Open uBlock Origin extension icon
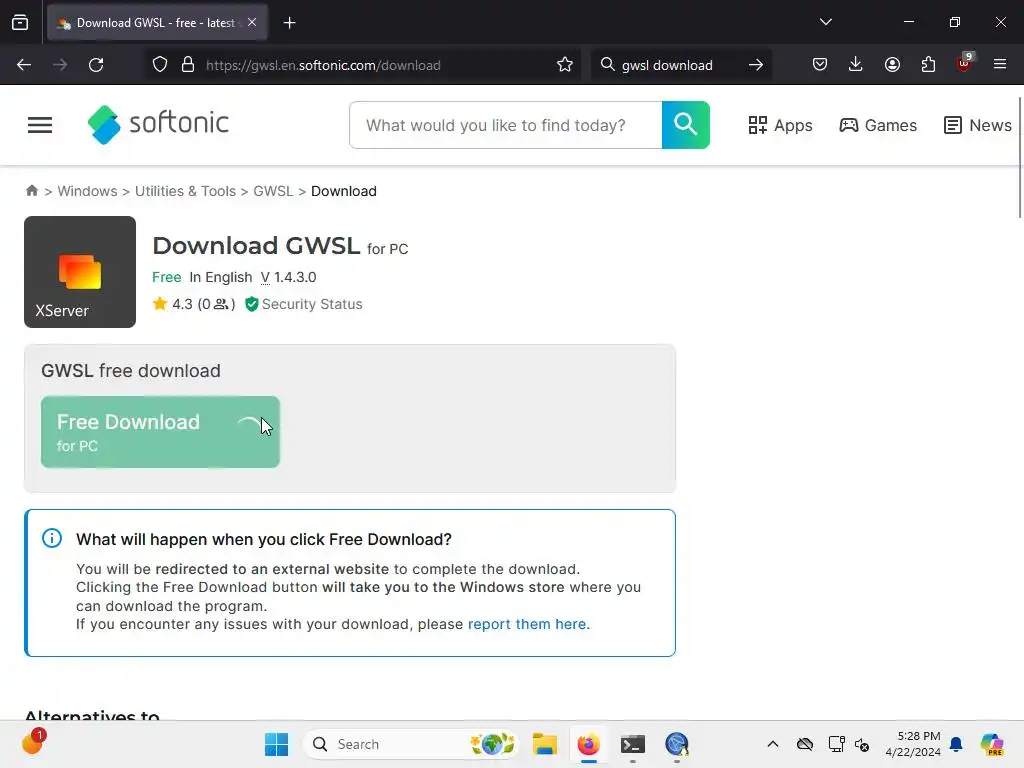 [965, 63]
